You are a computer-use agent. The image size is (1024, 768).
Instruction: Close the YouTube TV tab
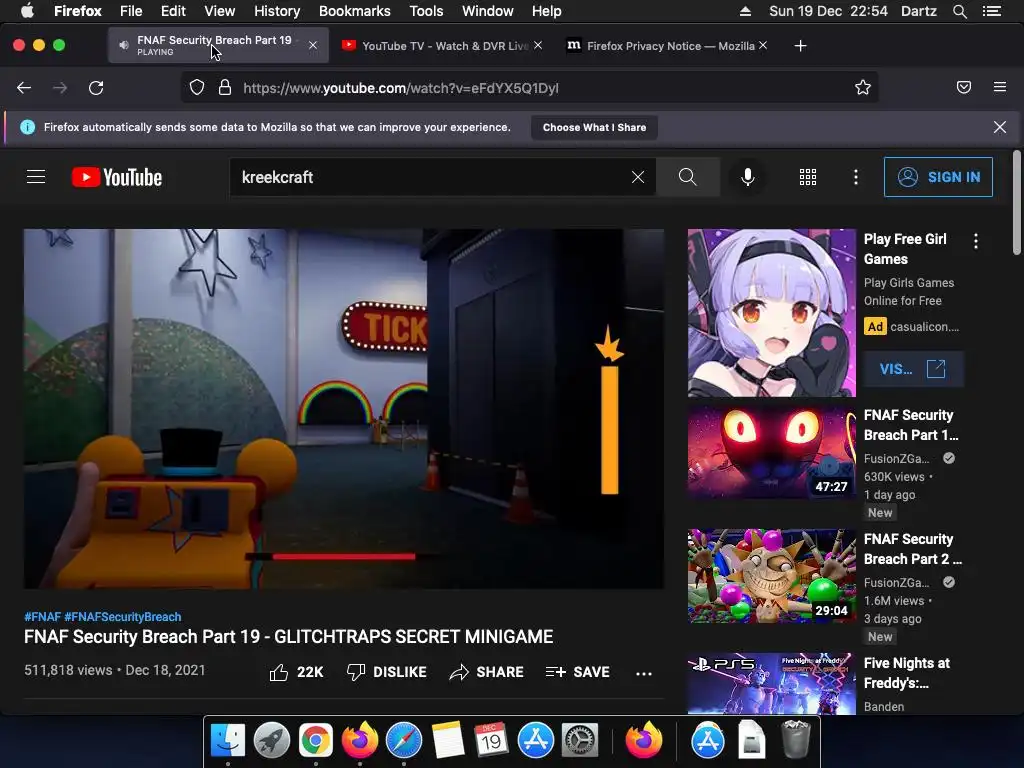[x=537, y=45]
